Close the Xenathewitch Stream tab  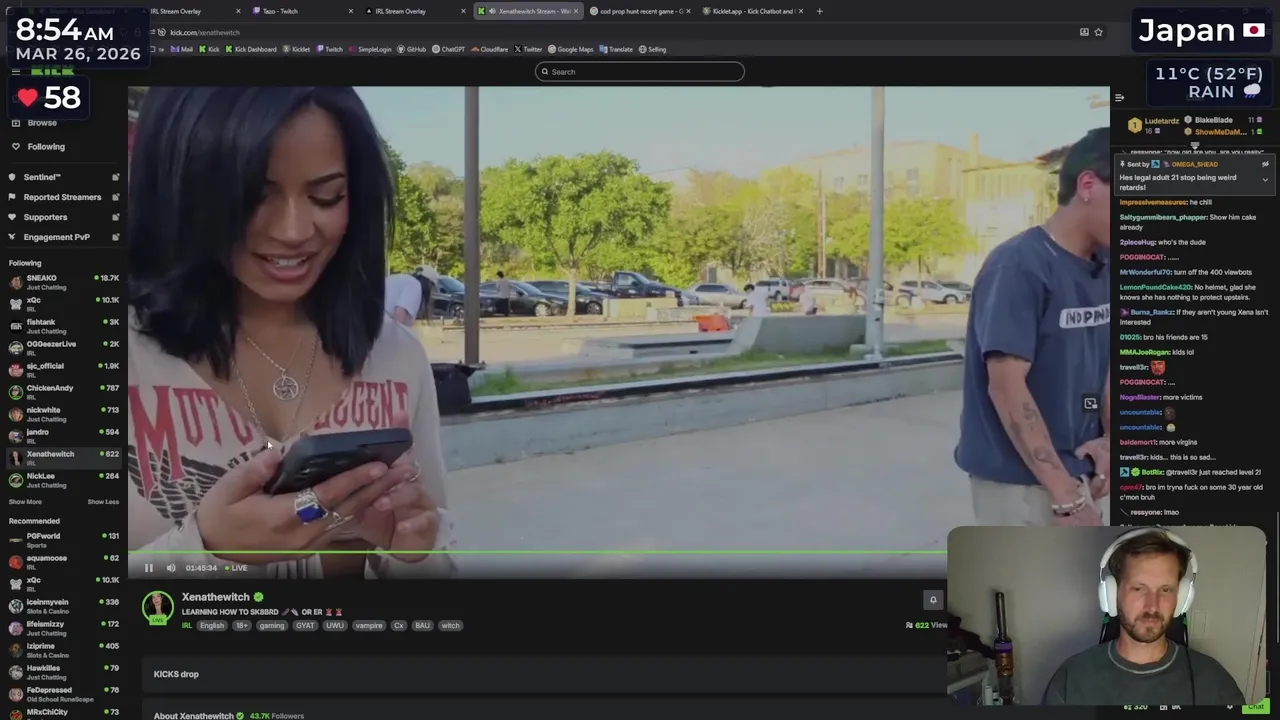tap(576, 11)
